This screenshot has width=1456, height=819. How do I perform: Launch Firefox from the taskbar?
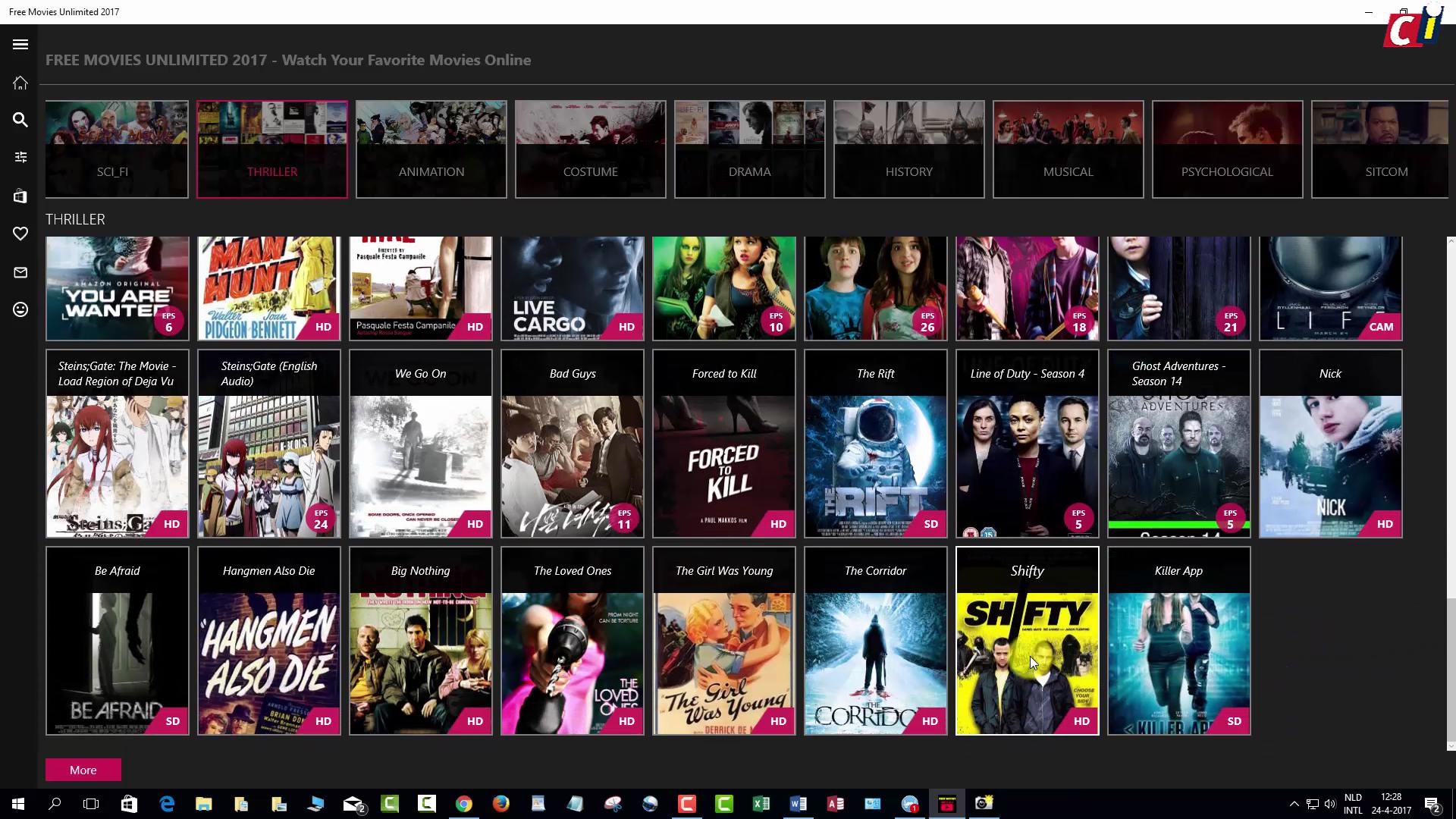coord(501,803)
